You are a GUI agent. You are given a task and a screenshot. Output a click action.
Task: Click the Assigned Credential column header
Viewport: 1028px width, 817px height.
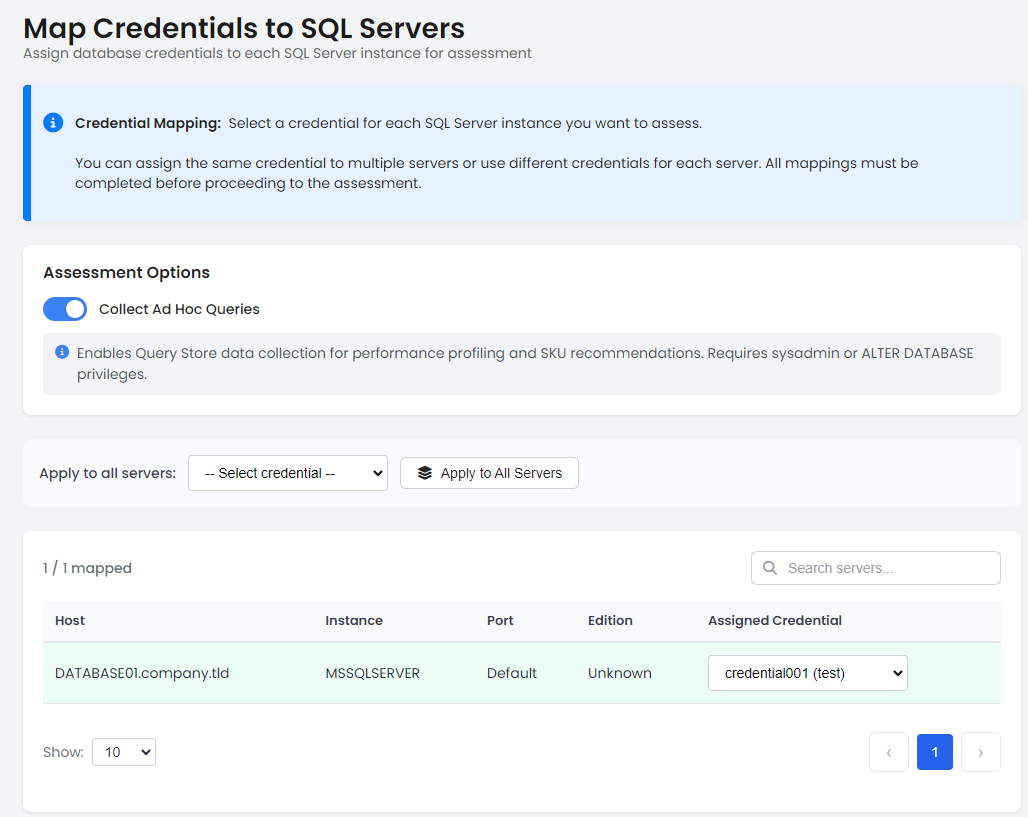pyautogui.click(x=775, y=620)
